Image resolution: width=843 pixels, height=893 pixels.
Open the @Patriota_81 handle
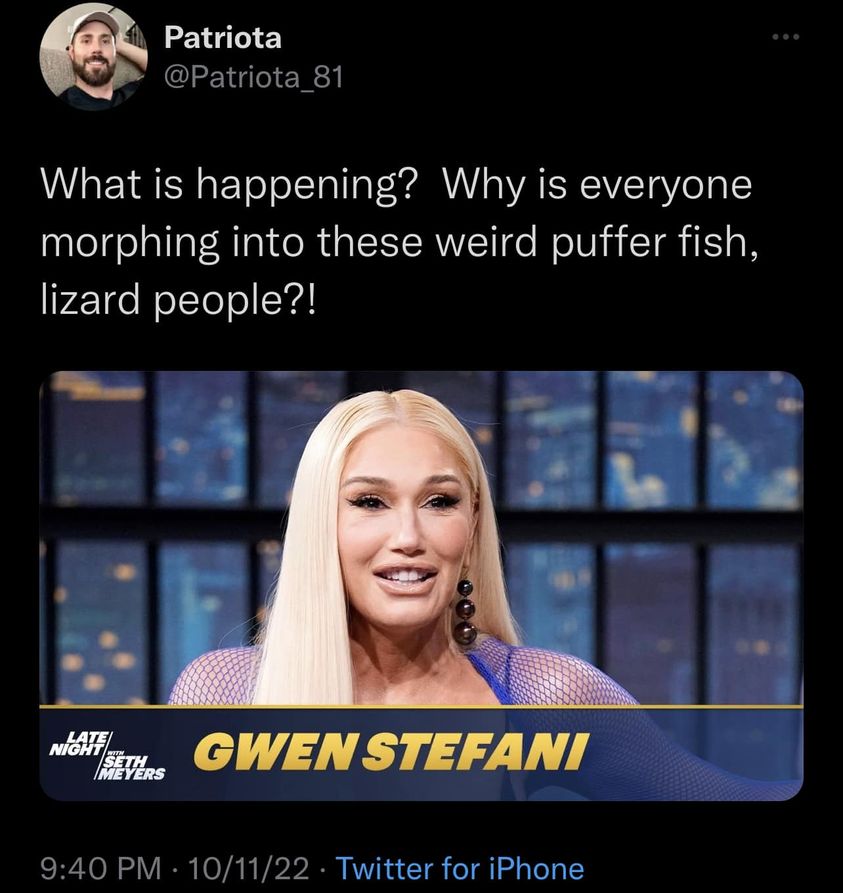pyautogui.click(x=253, y=77)
